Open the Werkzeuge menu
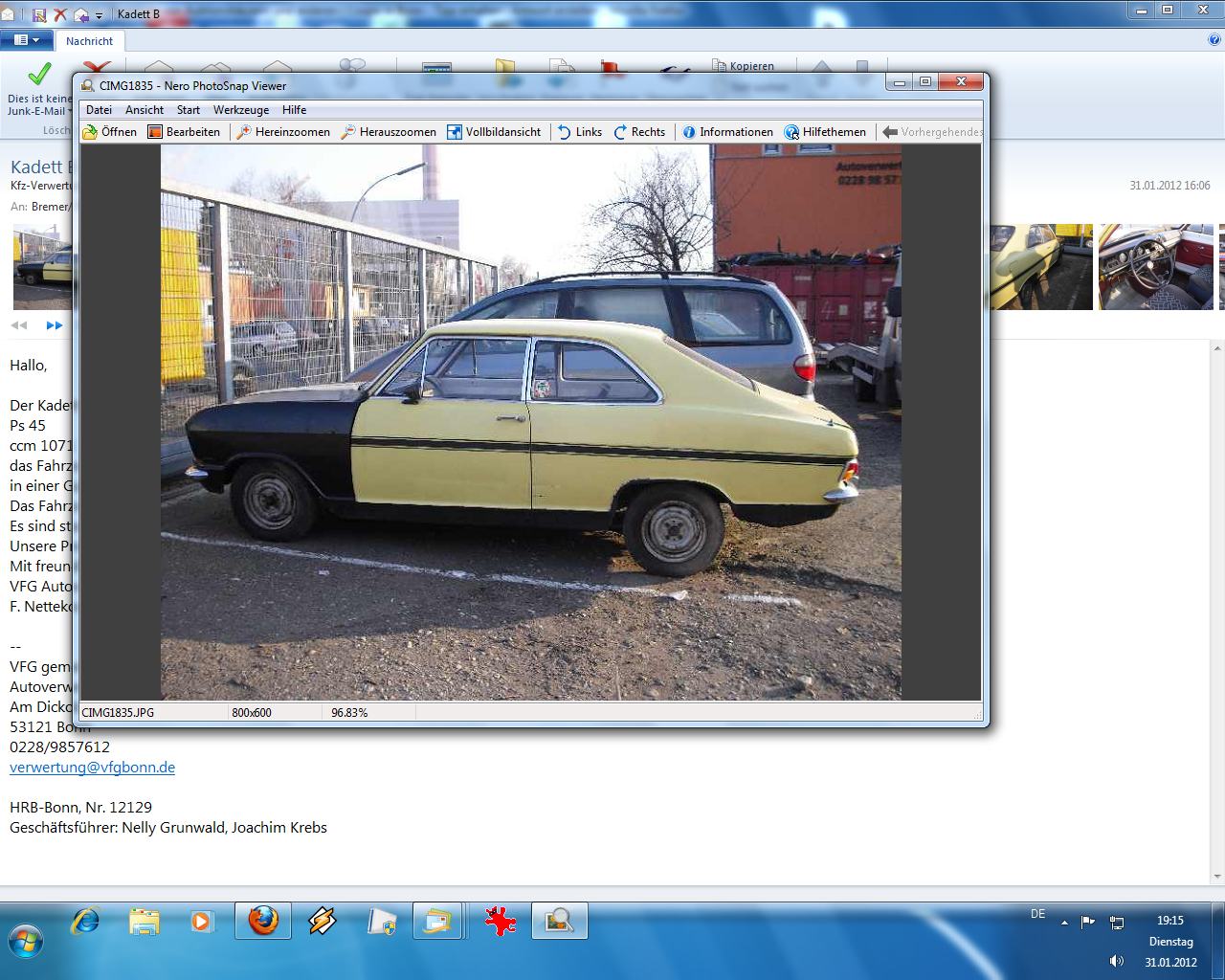The height and width of the screenshot is (980, 1225). pyautogui.click(x=240, y=110)
